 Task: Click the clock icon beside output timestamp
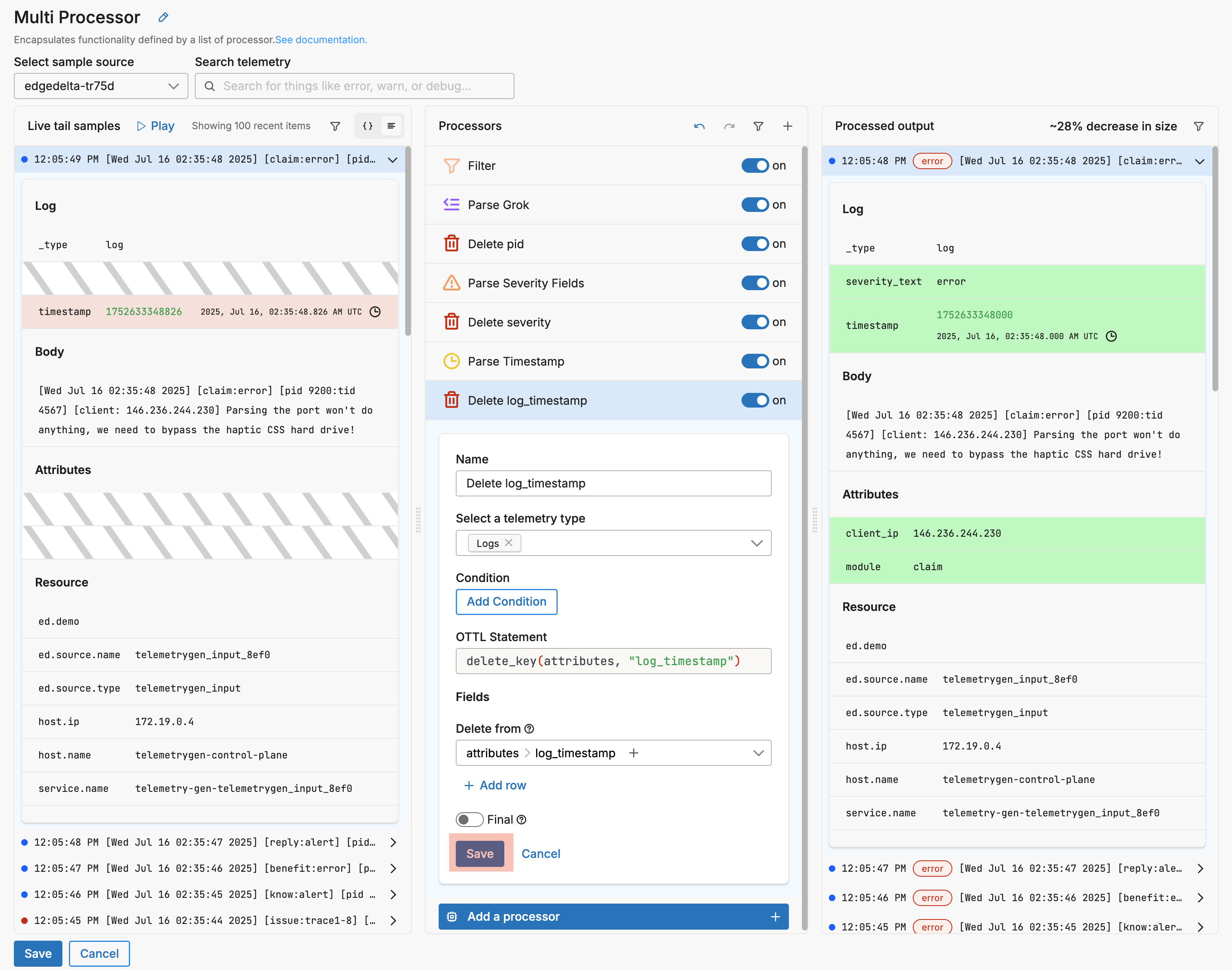(x=1112, y=336)
